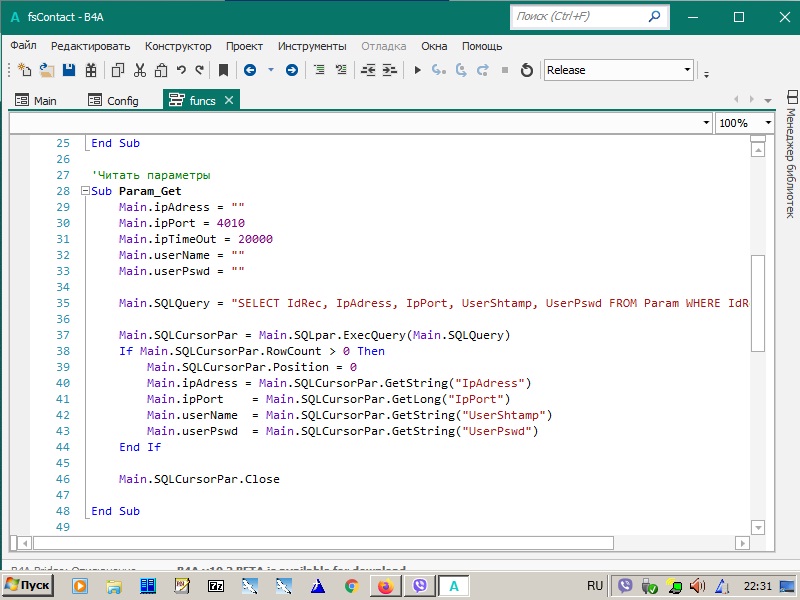The image size is (800, 600).
Task: Click the horizontal scrollbar left arrow
Action: coord(24,543)
